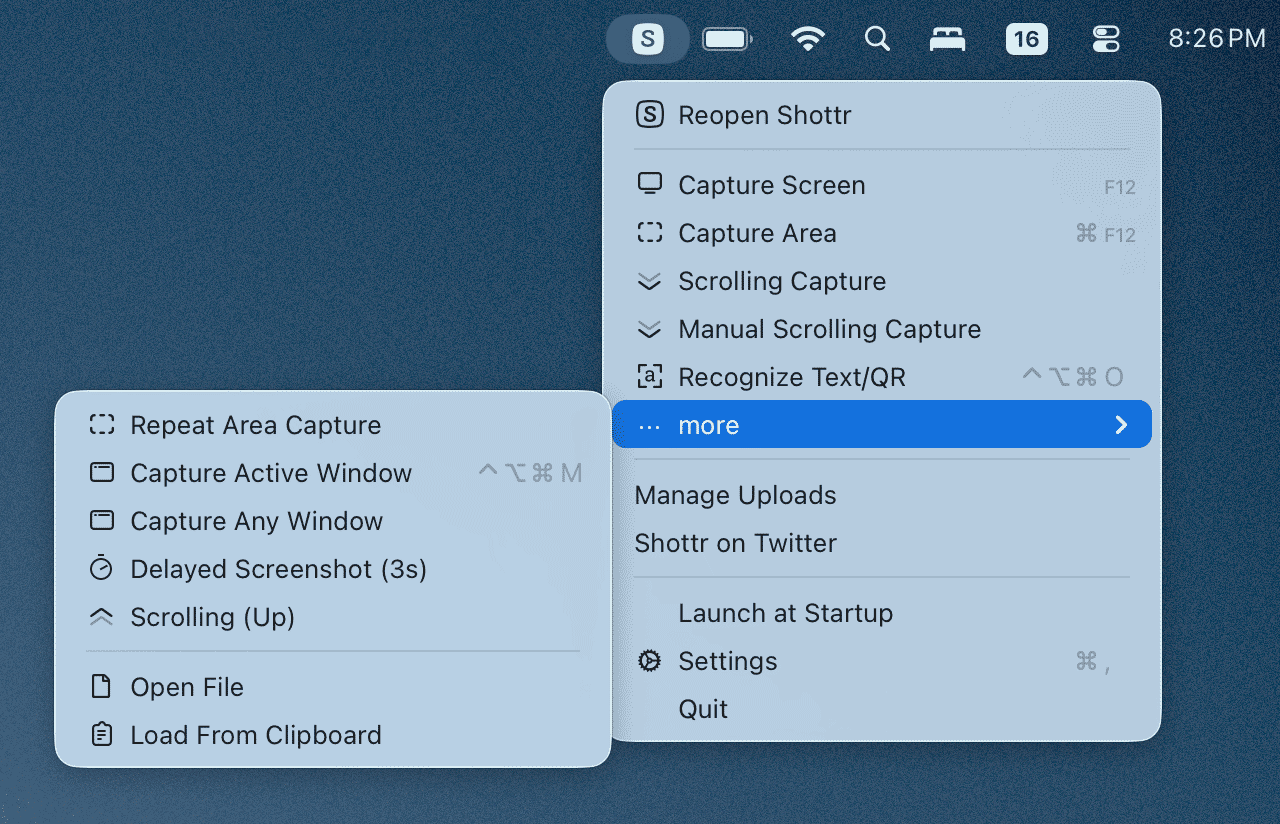The height and width of the screenshot is (824, 1280).
Task: Open Spotlight search magnifier
Action: [877, 39]
